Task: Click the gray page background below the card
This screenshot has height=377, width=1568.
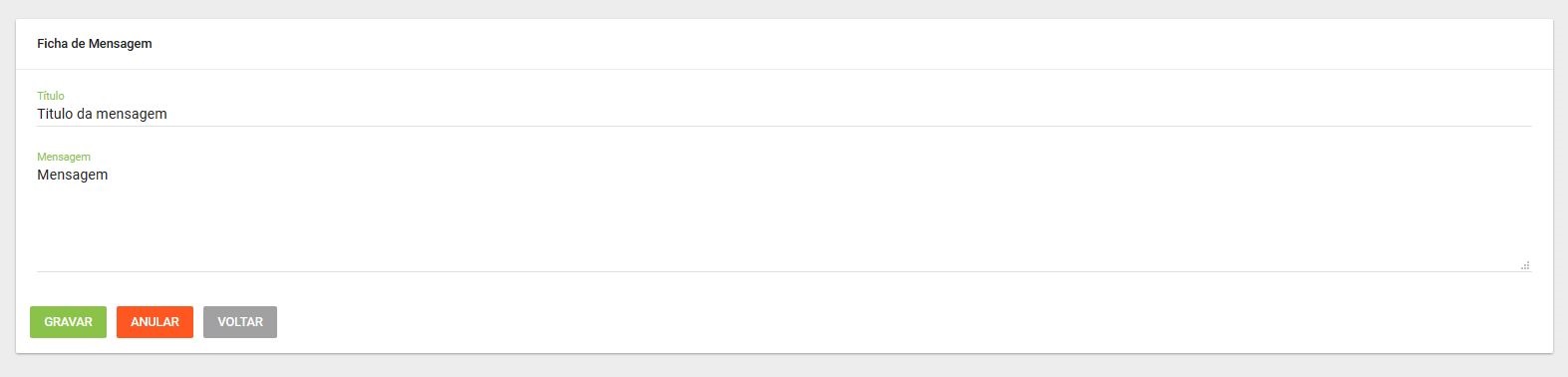Action: pyautogui.click(x=784, y=366)
